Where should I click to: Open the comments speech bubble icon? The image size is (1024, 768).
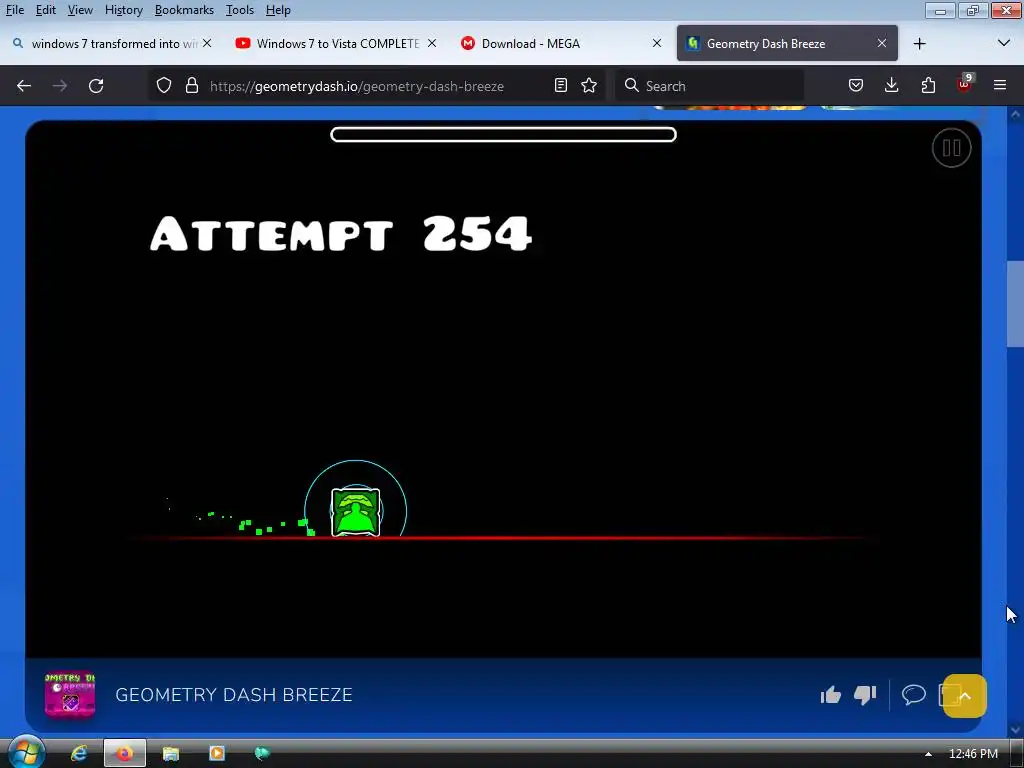914,694
